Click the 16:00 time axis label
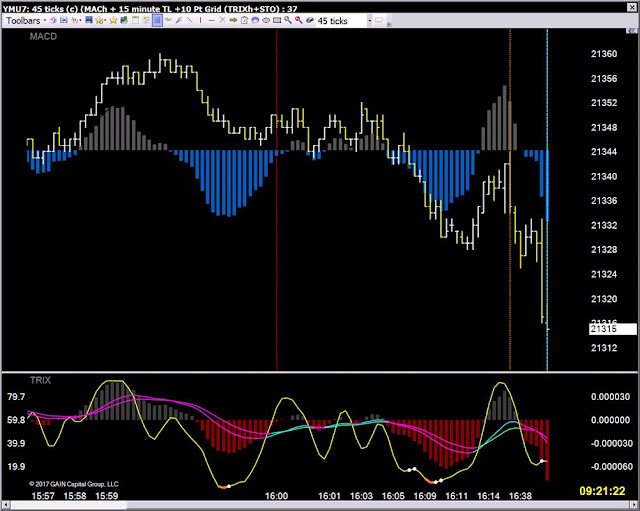The height and width of the screenshot is (511, 640). [x=276, y=496]
